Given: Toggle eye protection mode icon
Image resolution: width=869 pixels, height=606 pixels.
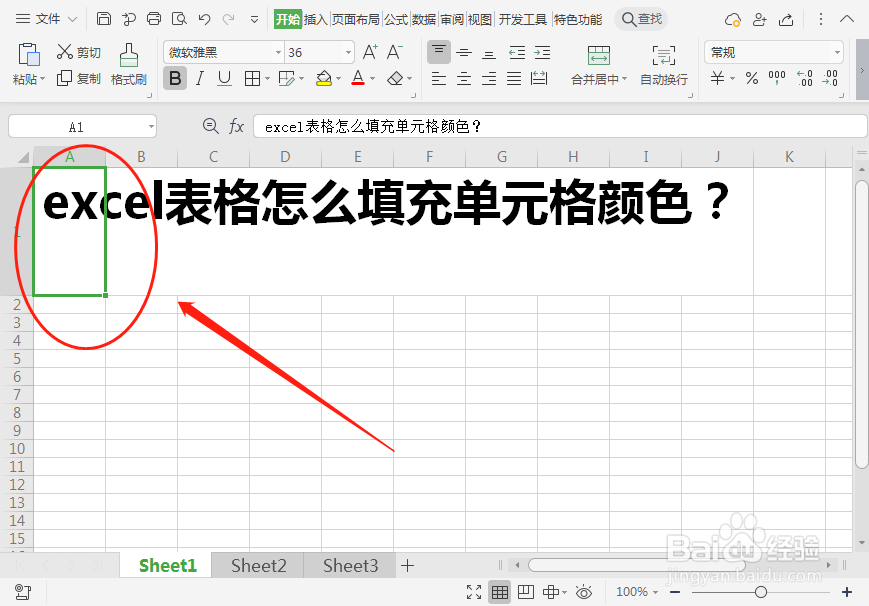Looking at the screenshot, I should tap(584, 592).
